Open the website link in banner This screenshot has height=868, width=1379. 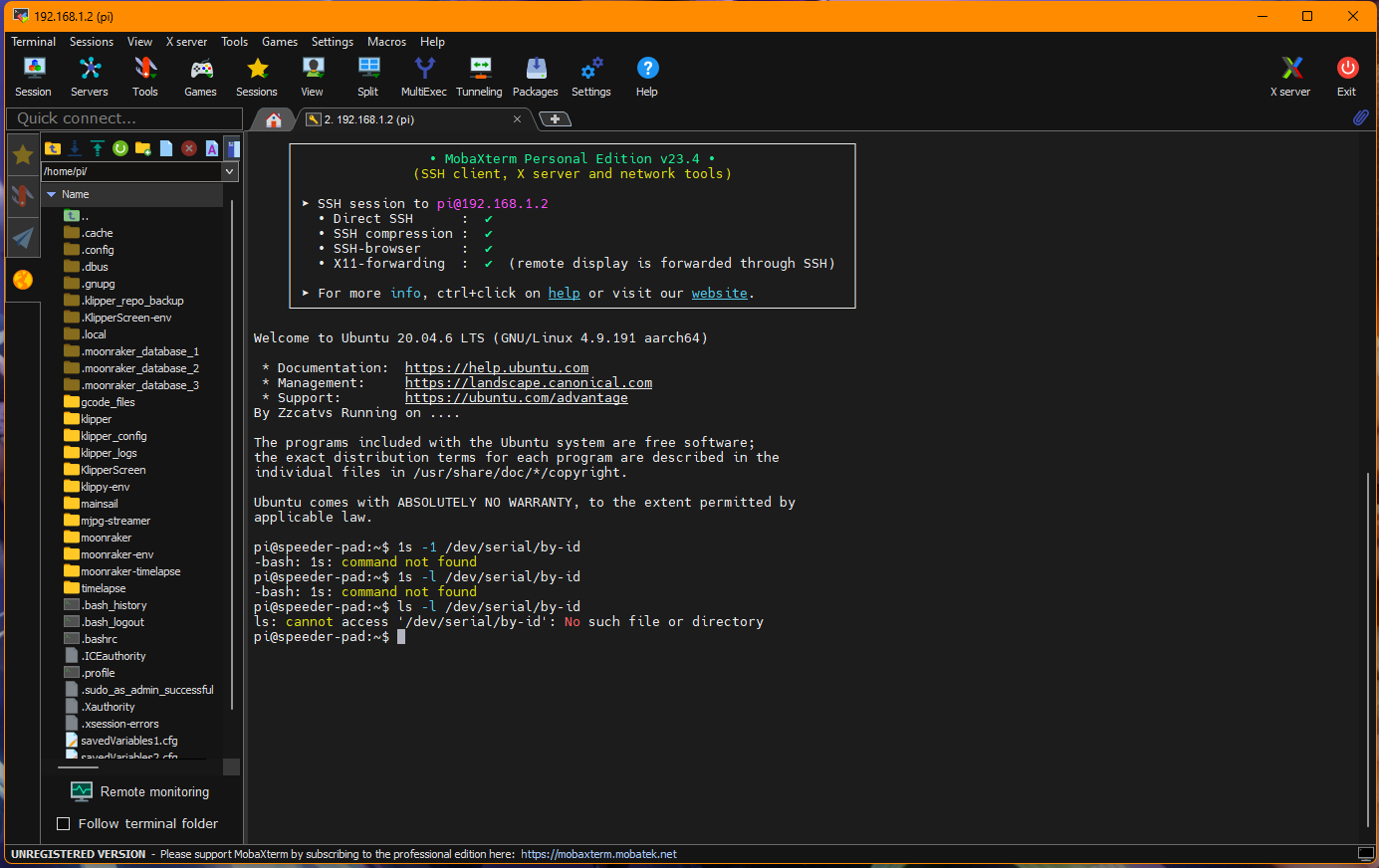click(719, 293)
